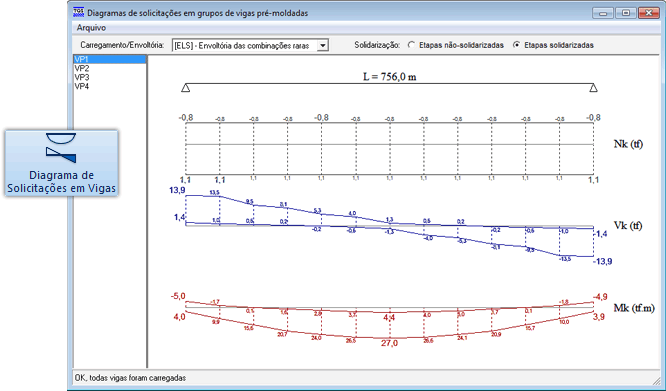
Task: Click the Diagrama de Solicitações em Vigas icon
Action: [61, 163]
